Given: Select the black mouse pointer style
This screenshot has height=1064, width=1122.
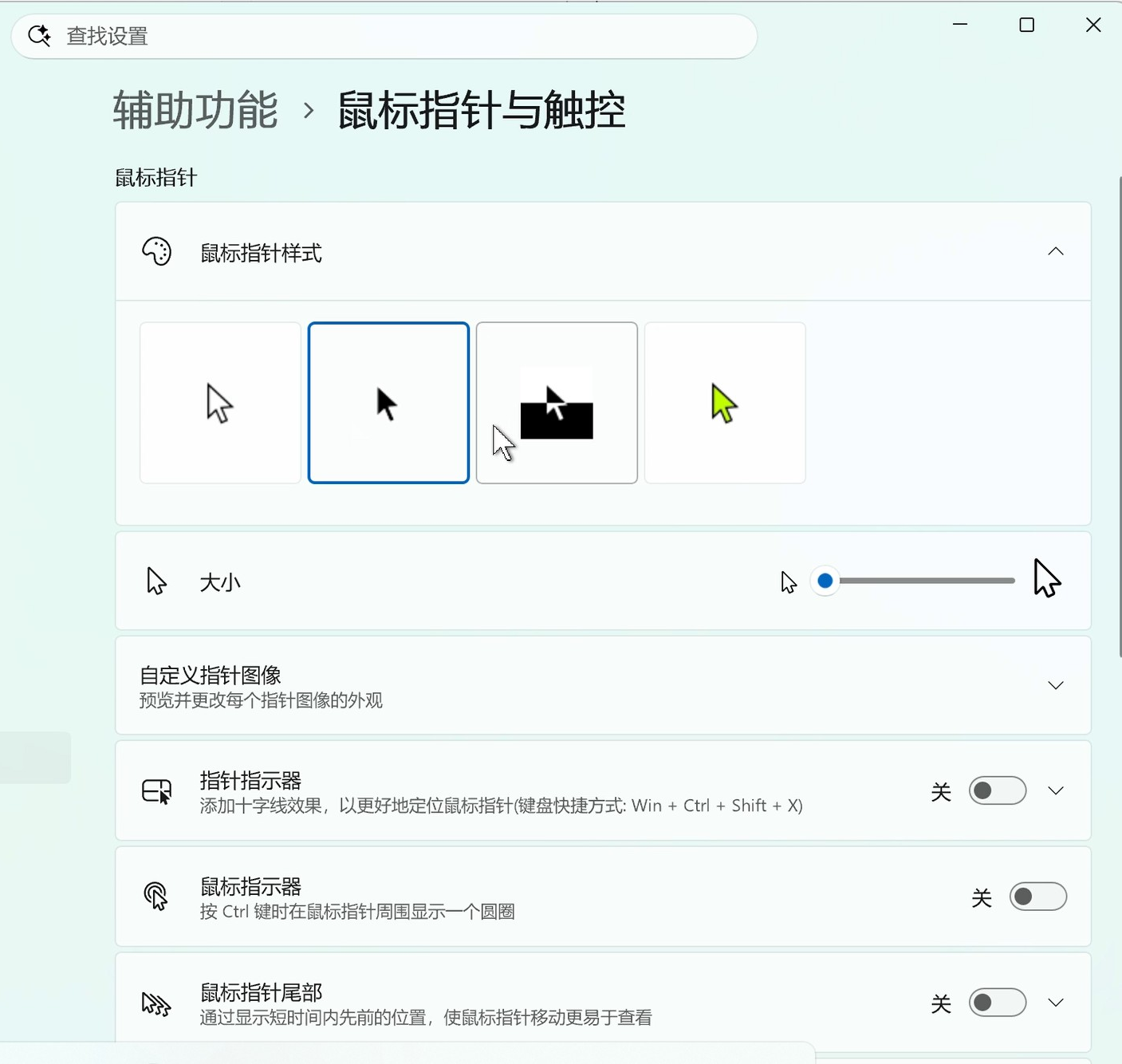Looking at the screenshot, I should point(388,403).
